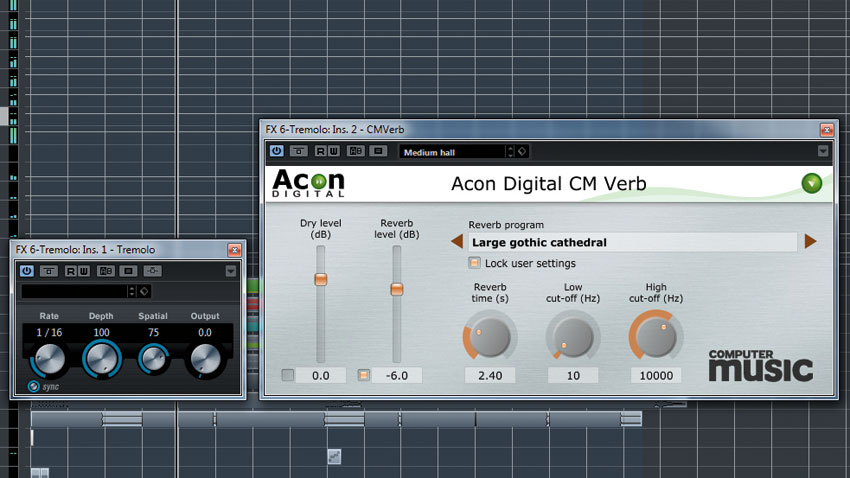Click the Tremolo Spatial knob
The height and width of the screenshot is (478, 850).
click(x=153, y=359)
